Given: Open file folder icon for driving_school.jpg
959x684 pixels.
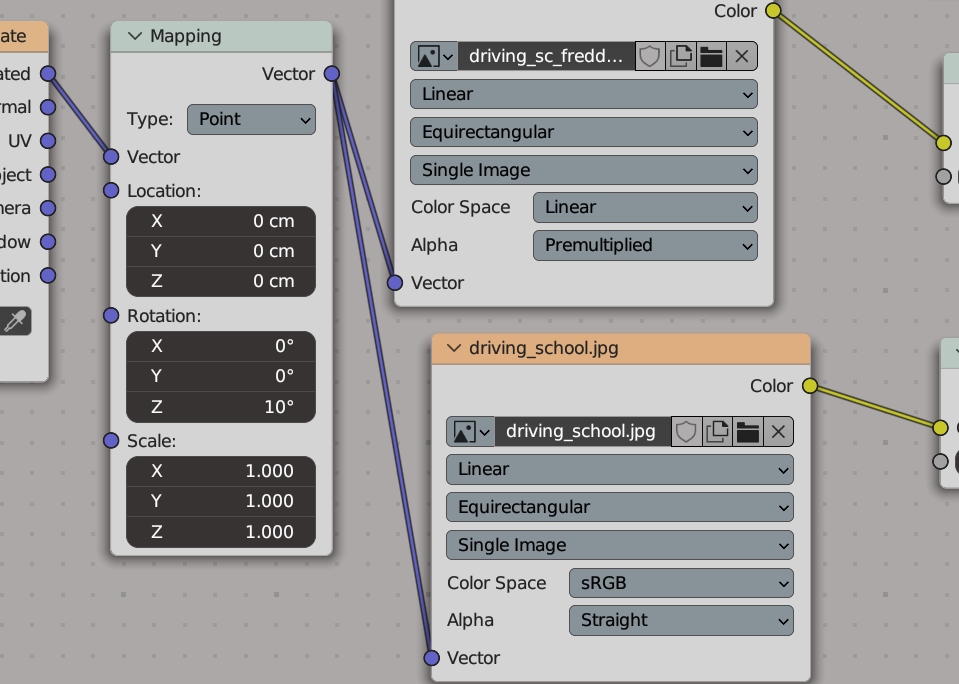Looking at the screenshot, I should [748, 432].
